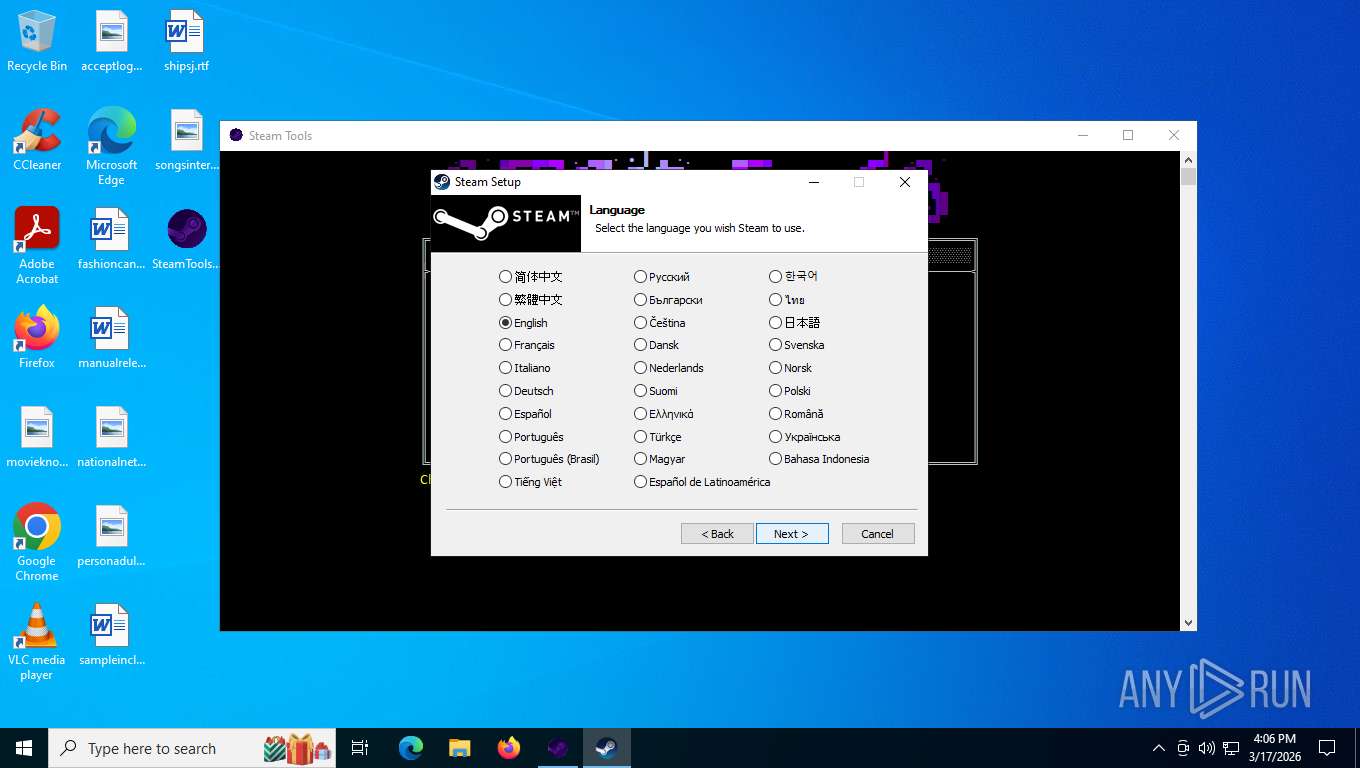Select the Norsk radio button

[791, 368]
